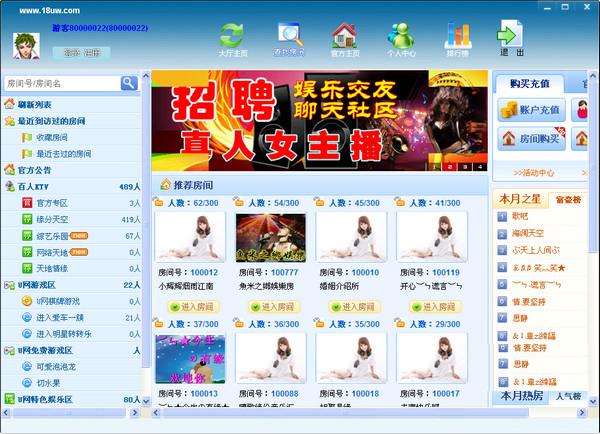Switch to the 人气榜 tab
The height and width of the screenshot is (434, 600).
point(568,396)
